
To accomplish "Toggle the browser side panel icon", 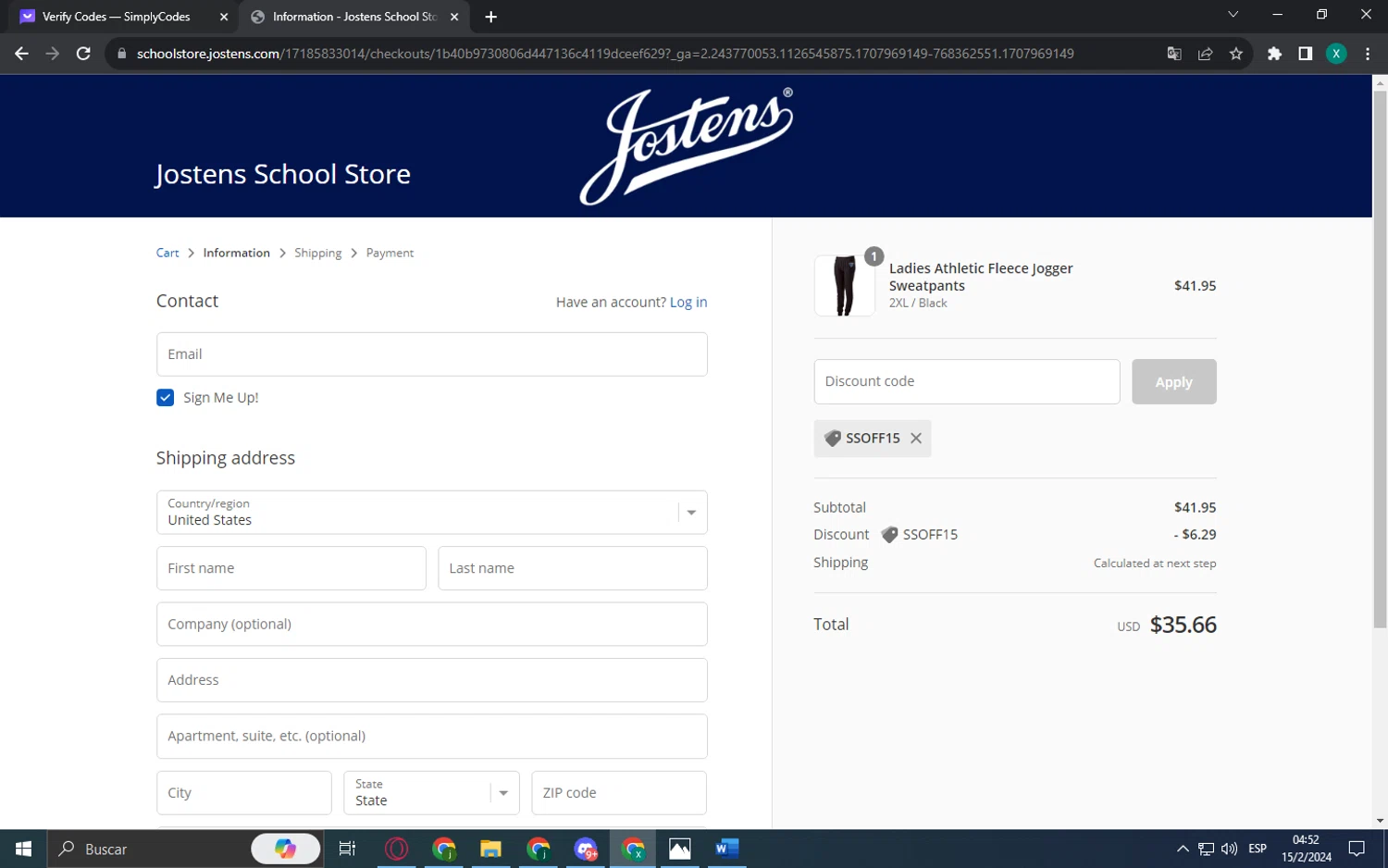I will (1305, 54).
